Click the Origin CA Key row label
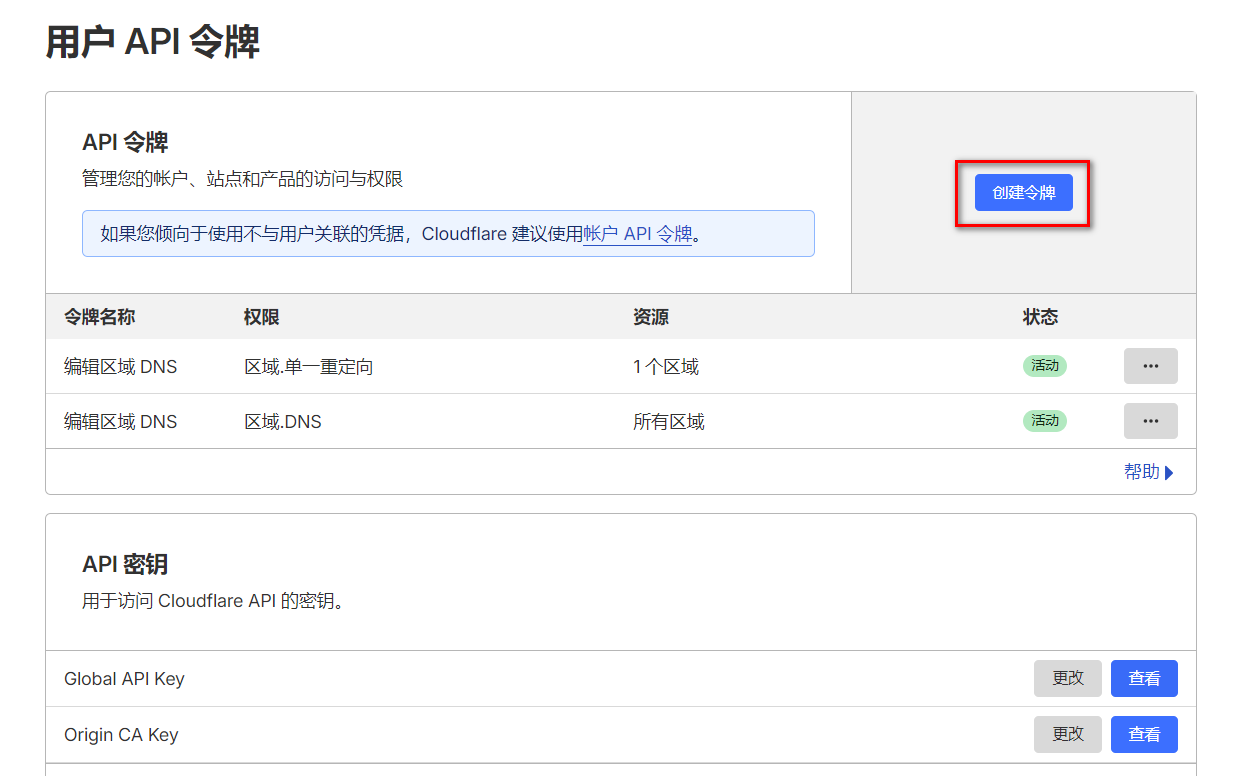 click(x=121, y=735)
